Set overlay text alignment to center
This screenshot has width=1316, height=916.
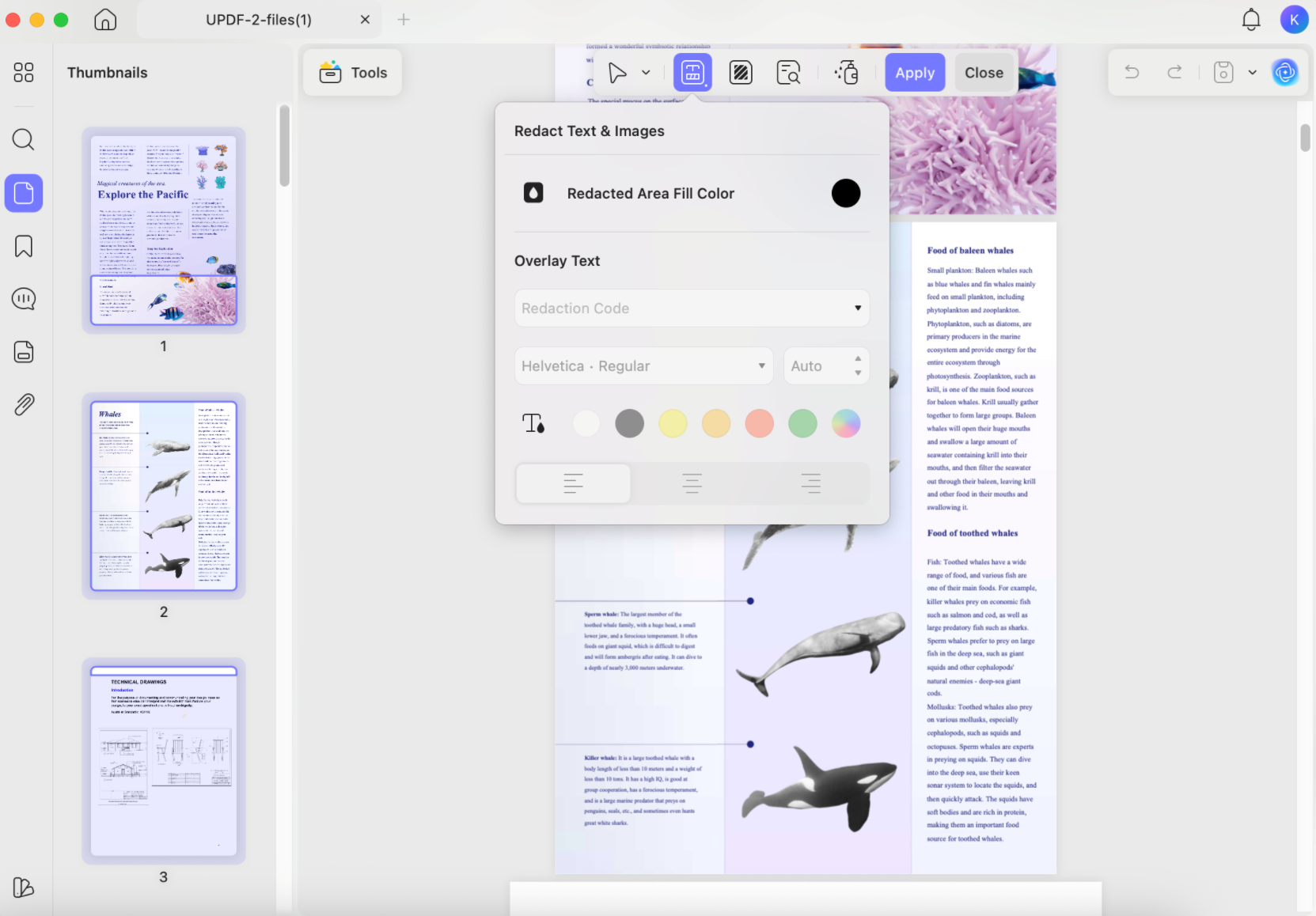(692, 483)
